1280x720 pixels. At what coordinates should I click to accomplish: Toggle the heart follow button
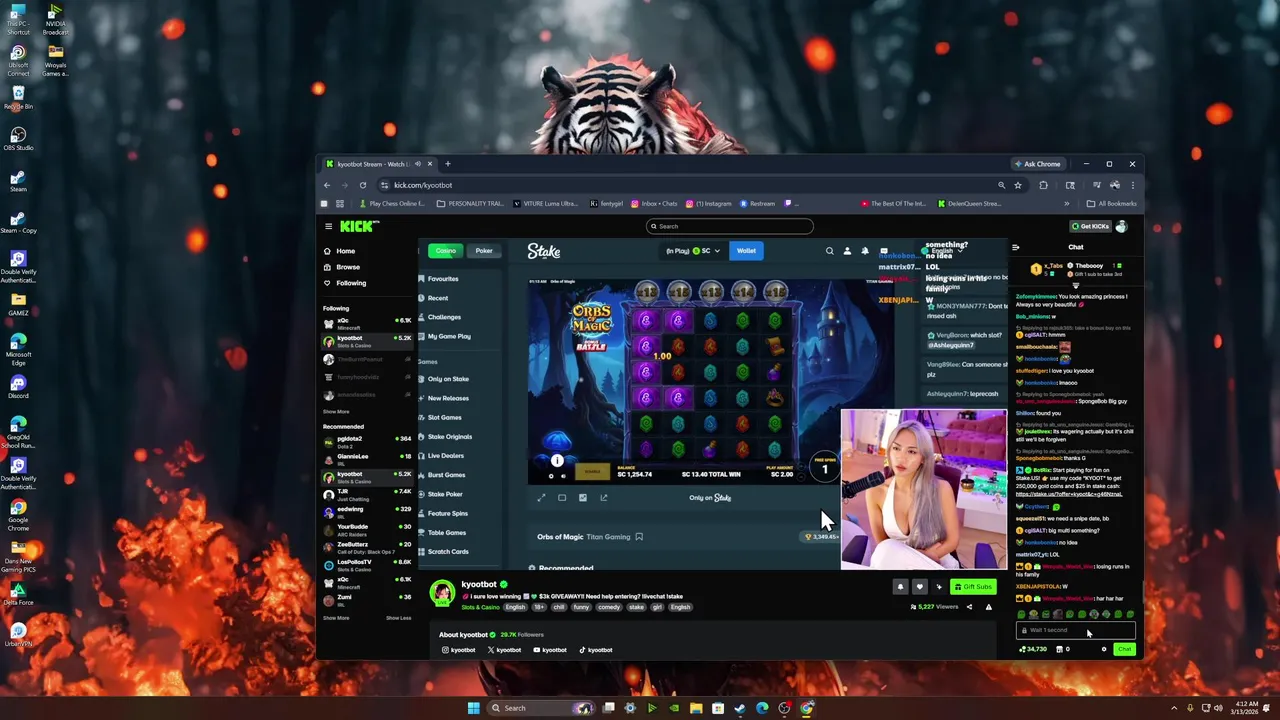coord(920,587)
